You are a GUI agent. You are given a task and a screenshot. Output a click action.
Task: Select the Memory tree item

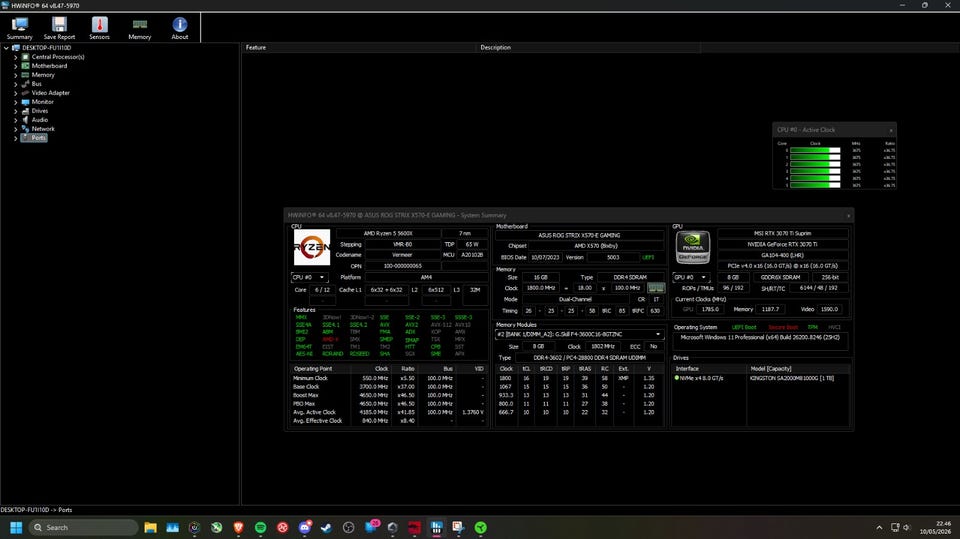tap(43, 75)
